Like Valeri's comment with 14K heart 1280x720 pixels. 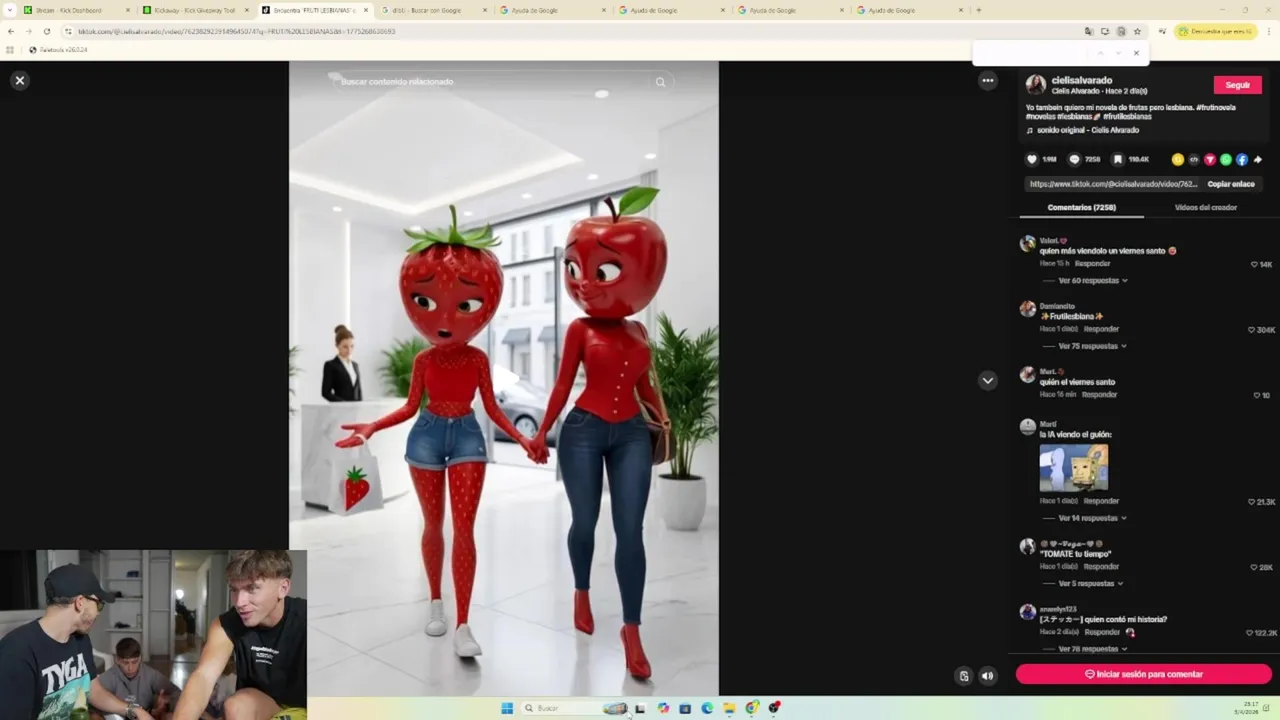pyautogui.click(x=1254, y=264)
